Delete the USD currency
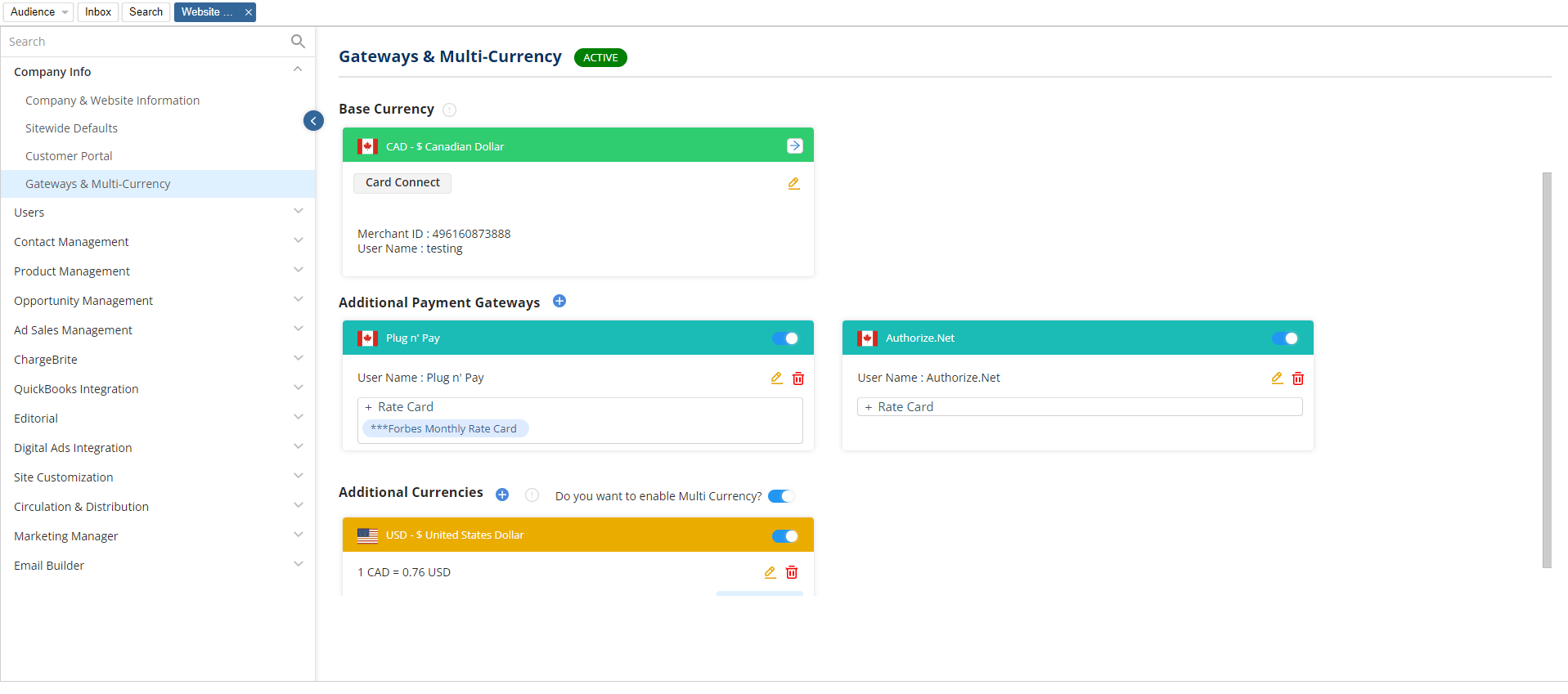Image resolution: width=1568 pixels, height=694 pixels. 792,572
